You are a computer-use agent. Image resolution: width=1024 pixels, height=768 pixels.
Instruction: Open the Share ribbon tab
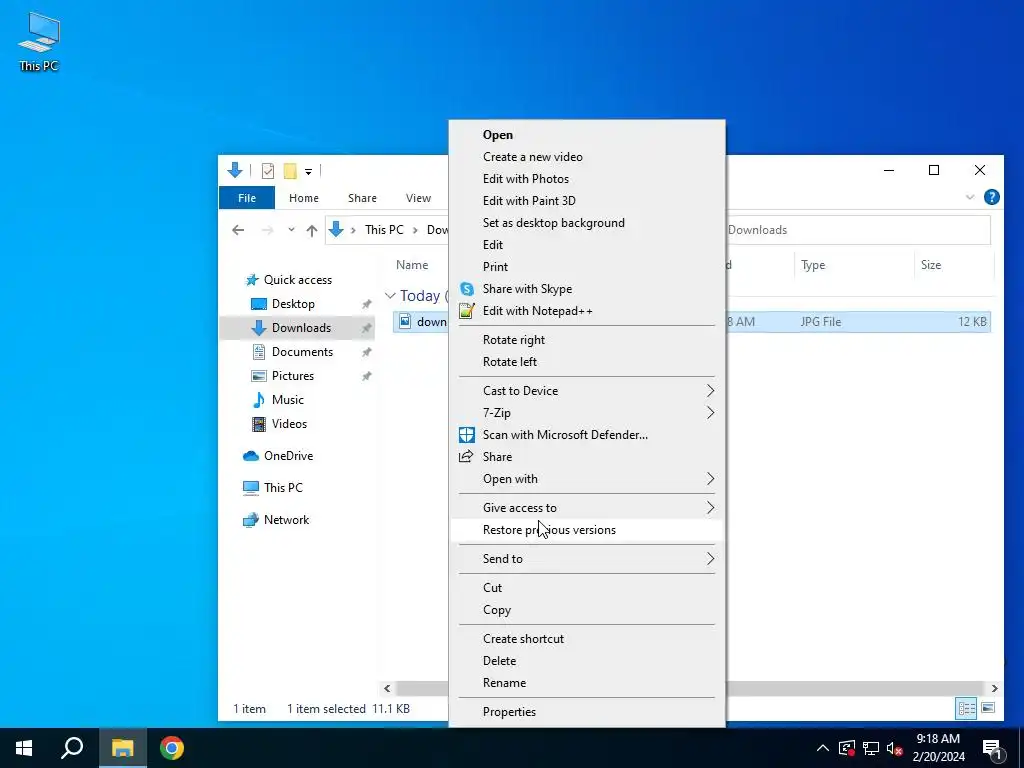tap(362, 198)
